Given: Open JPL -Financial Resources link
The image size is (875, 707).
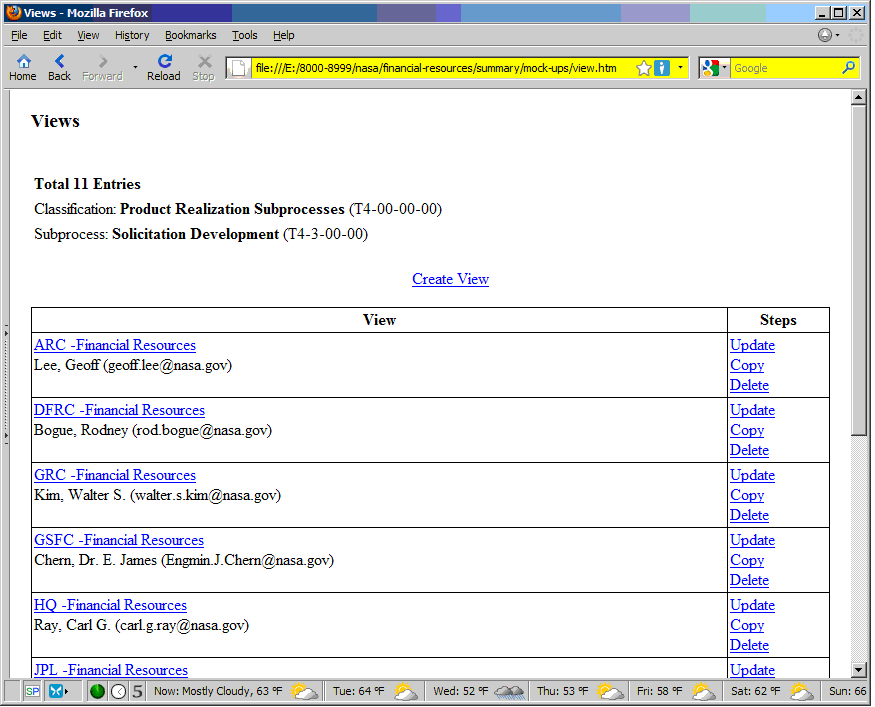Looking at the screenshot, I should (111, 670).
